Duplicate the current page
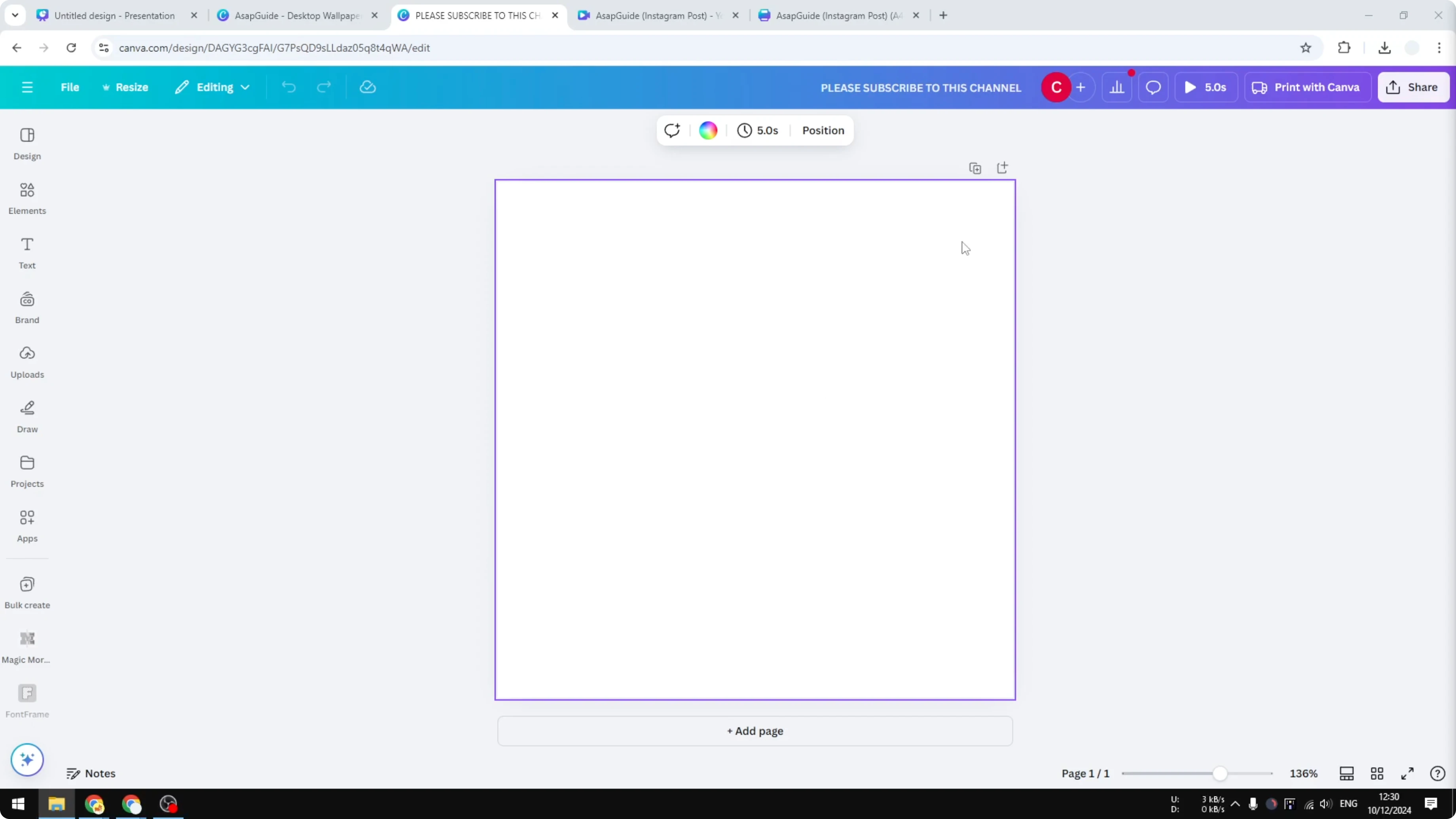 (x=975, y=168)
